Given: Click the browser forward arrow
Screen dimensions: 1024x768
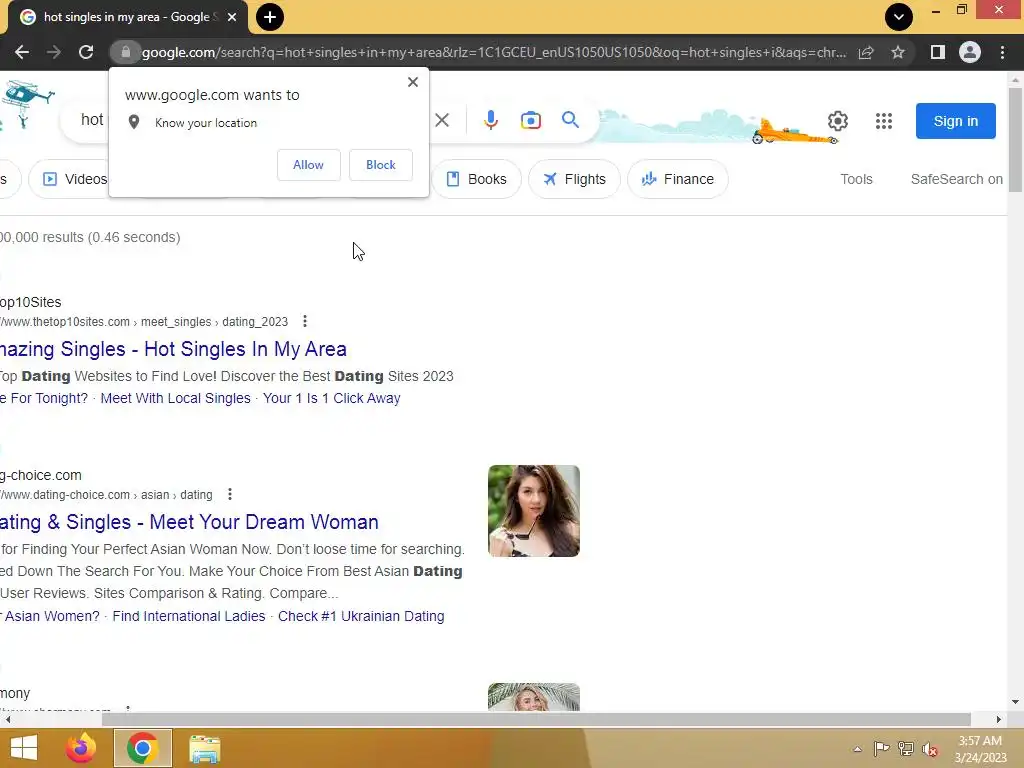Looking at the screenshot, I should pos(54,52).
